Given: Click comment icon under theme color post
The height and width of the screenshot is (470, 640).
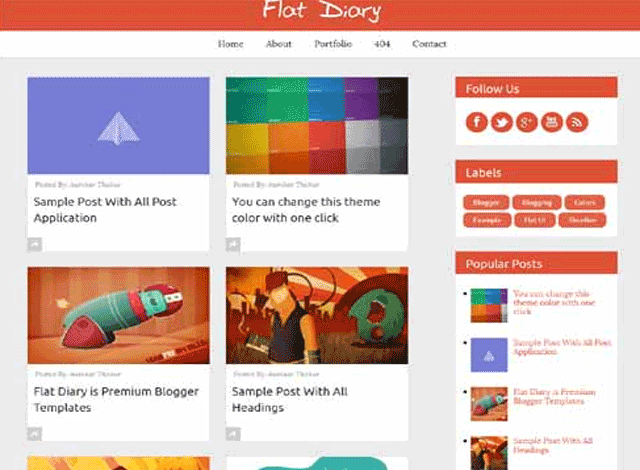Looking at the screenshot, I should click(x=233, y=244).
